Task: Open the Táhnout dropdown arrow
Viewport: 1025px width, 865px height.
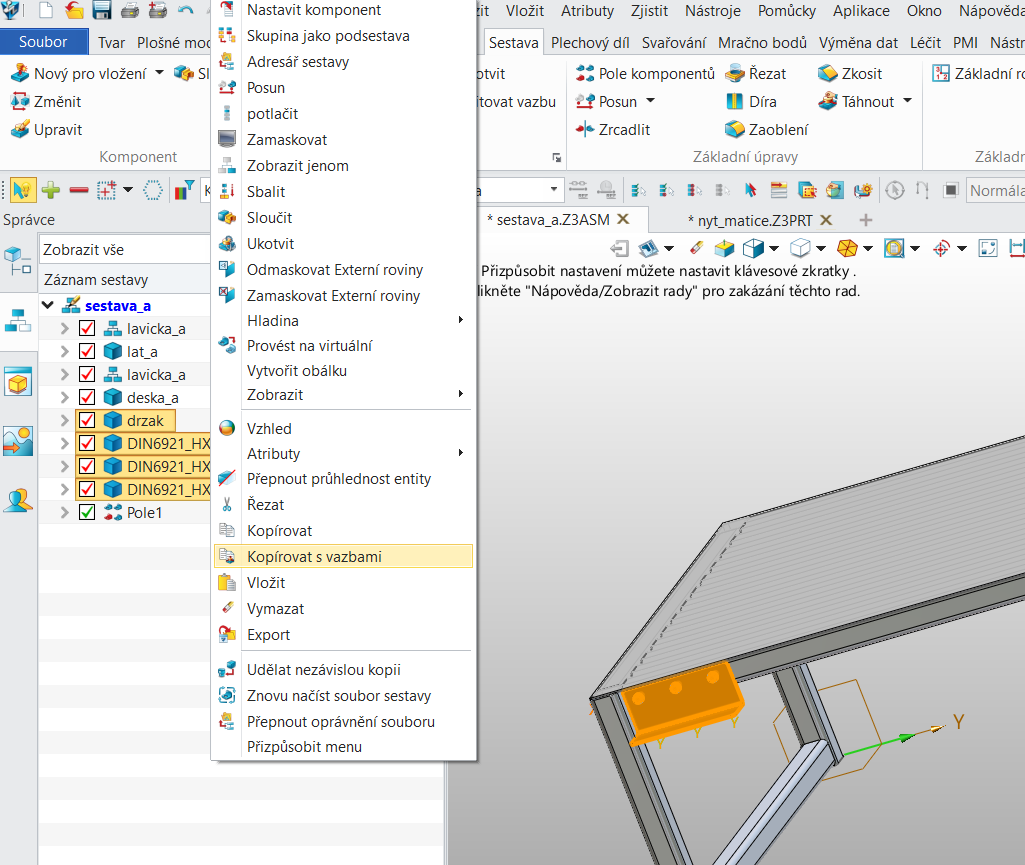Action: [x=907, y=102]
